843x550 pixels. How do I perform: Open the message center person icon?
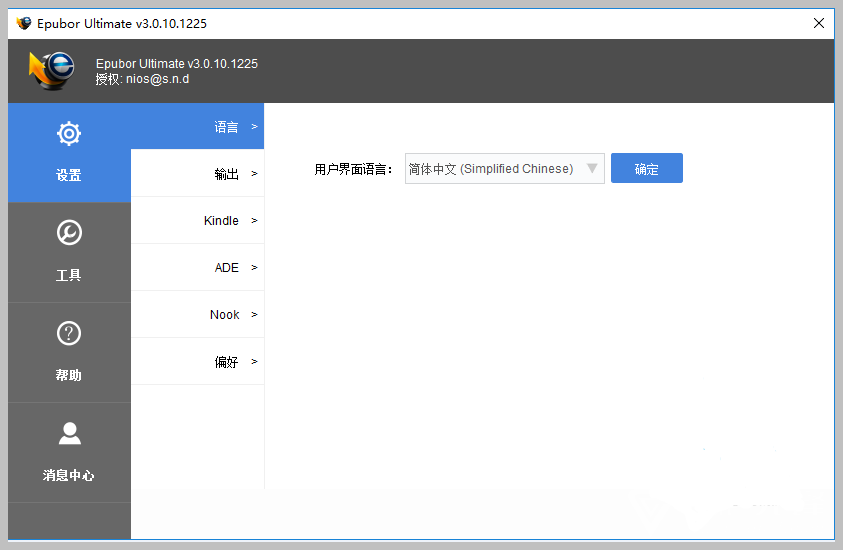click(69, 433)
